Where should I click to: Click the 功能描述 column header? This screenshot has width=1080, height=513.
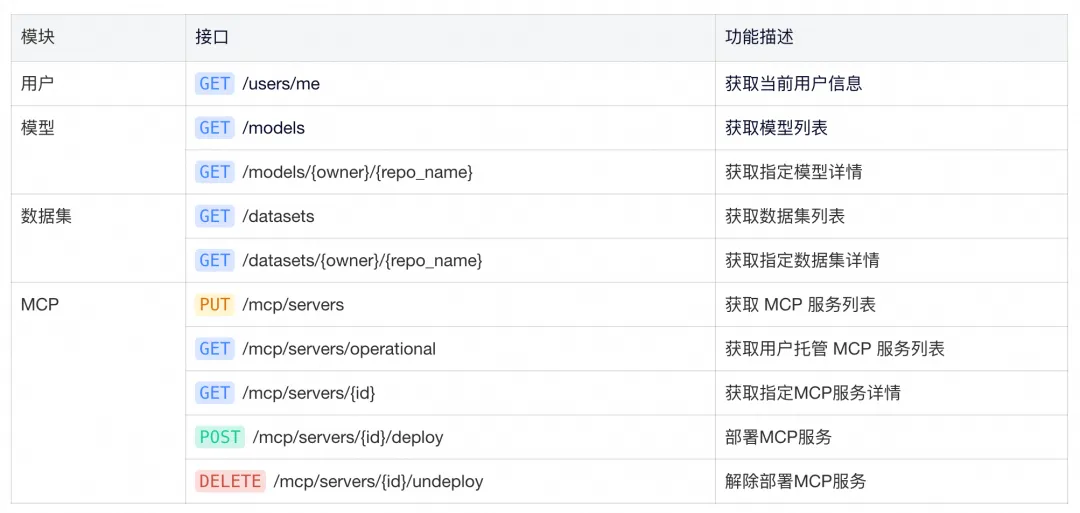click(x=759, y=37)
